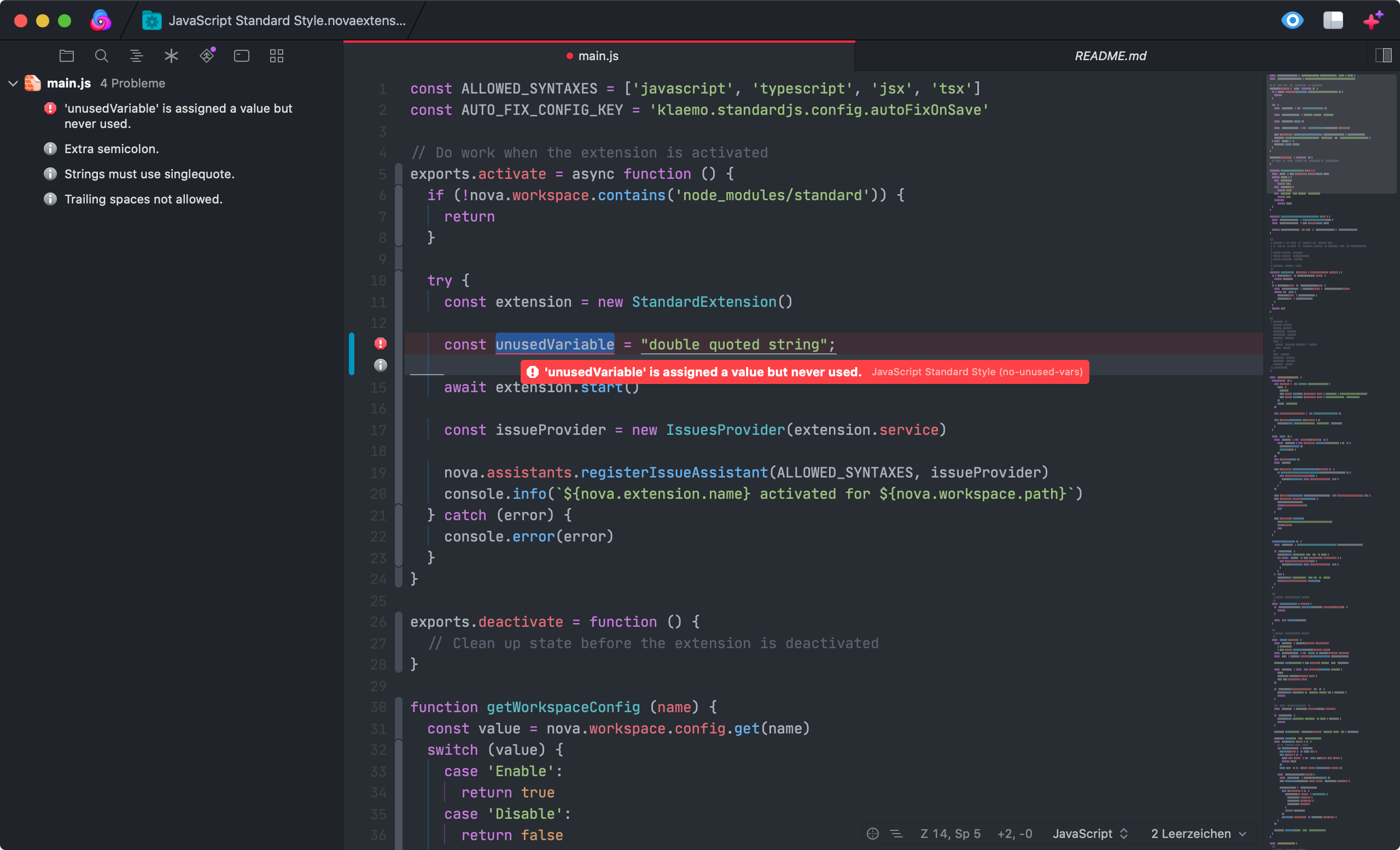Open the Symbols outline sidebar icon
1400x850 pixels.
coord(136,56)
